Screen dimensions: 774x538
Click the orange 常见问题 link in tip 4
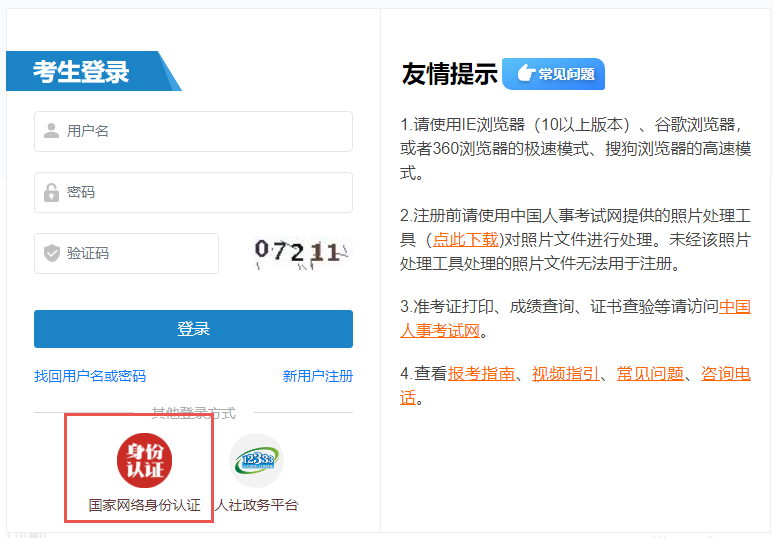pos(650,373)
